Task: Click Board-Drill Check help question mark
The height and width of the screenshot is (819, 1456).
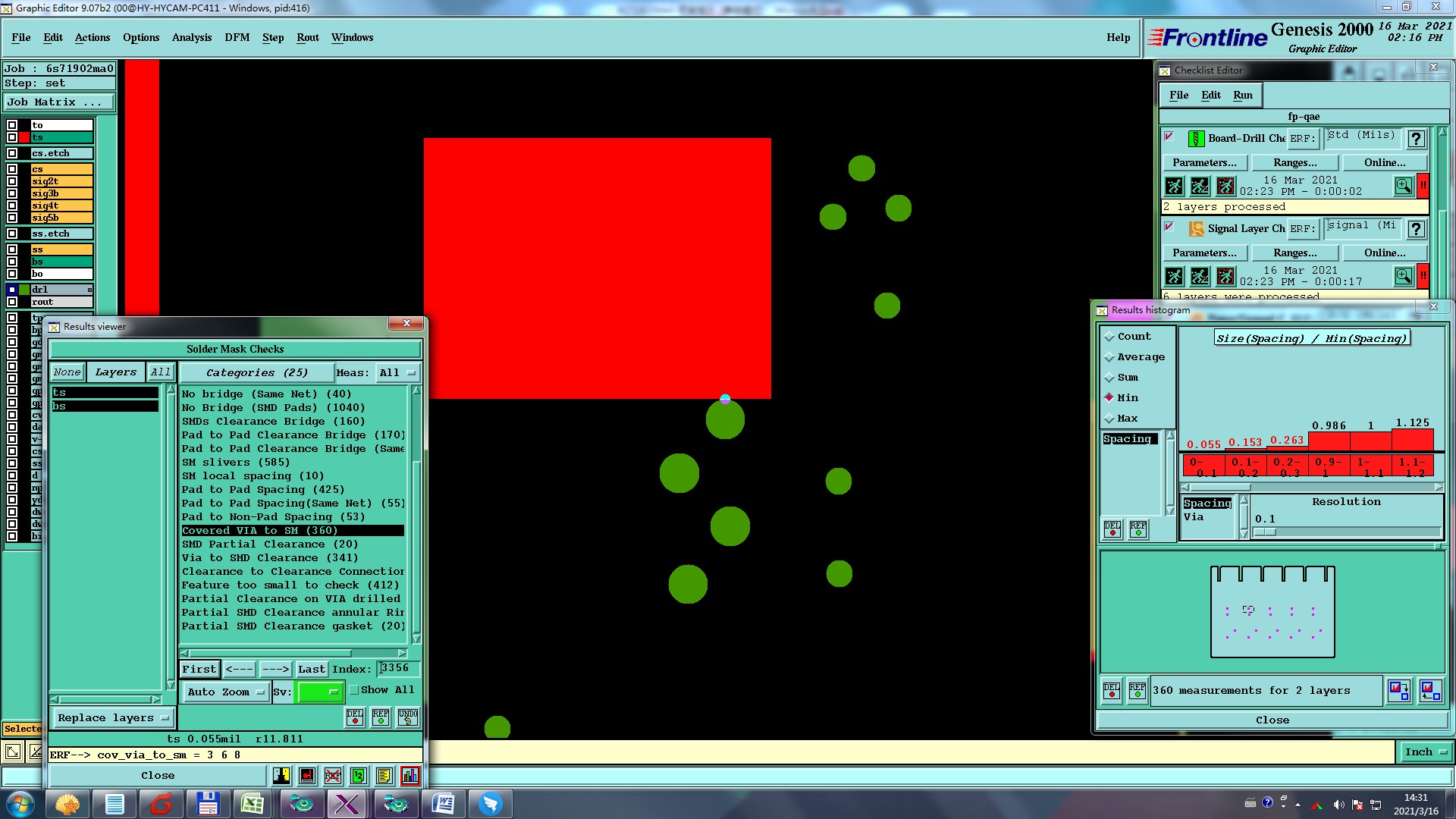Action: (1416, 139)
